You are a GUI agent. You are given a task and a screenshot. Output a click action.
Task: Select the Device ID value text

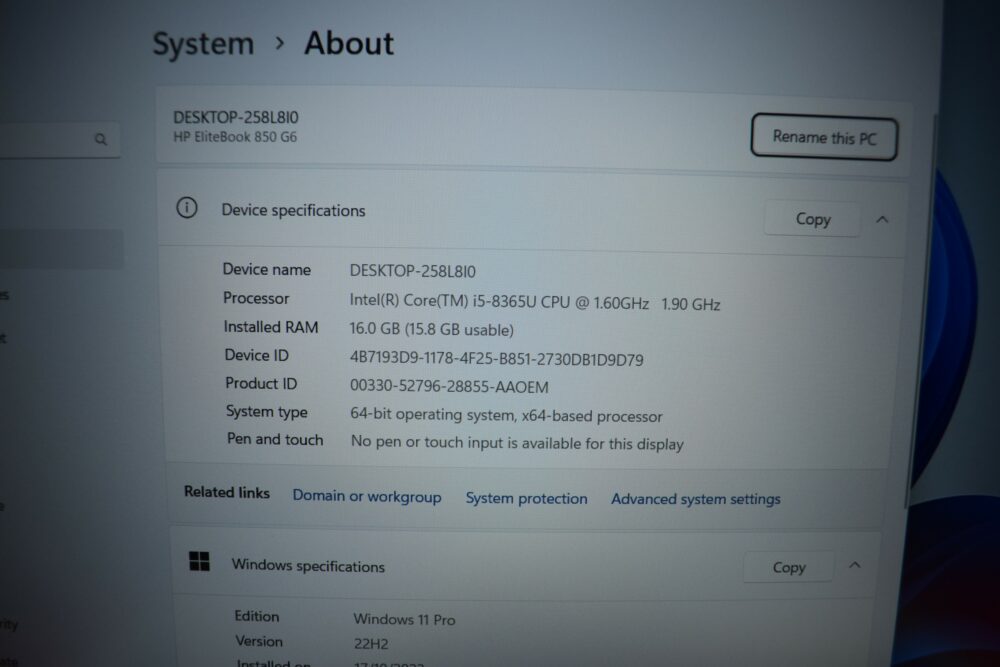click(496, 359)
